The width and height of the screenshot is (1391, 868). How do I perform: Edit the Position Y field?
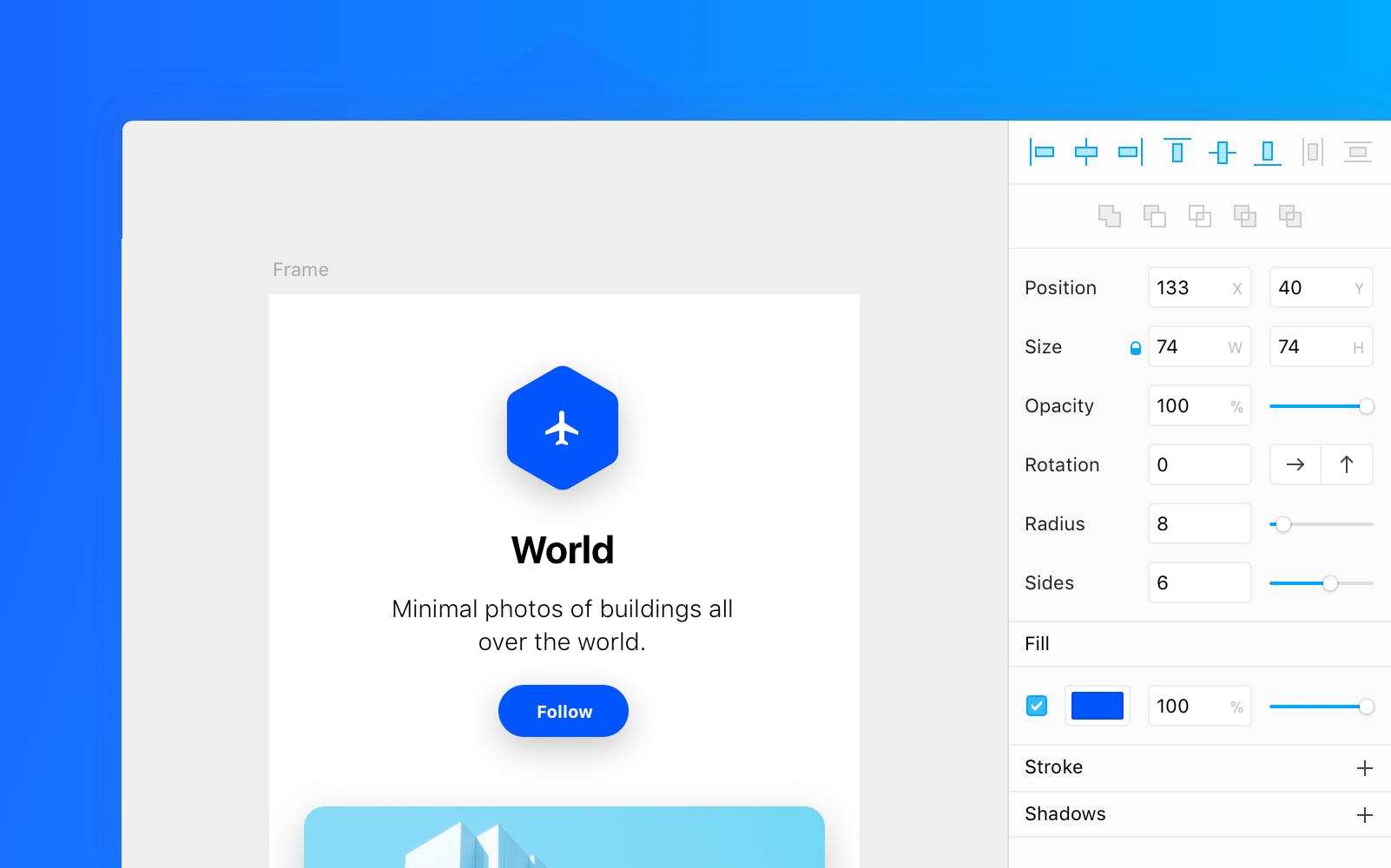click(x=1322, y=287)
